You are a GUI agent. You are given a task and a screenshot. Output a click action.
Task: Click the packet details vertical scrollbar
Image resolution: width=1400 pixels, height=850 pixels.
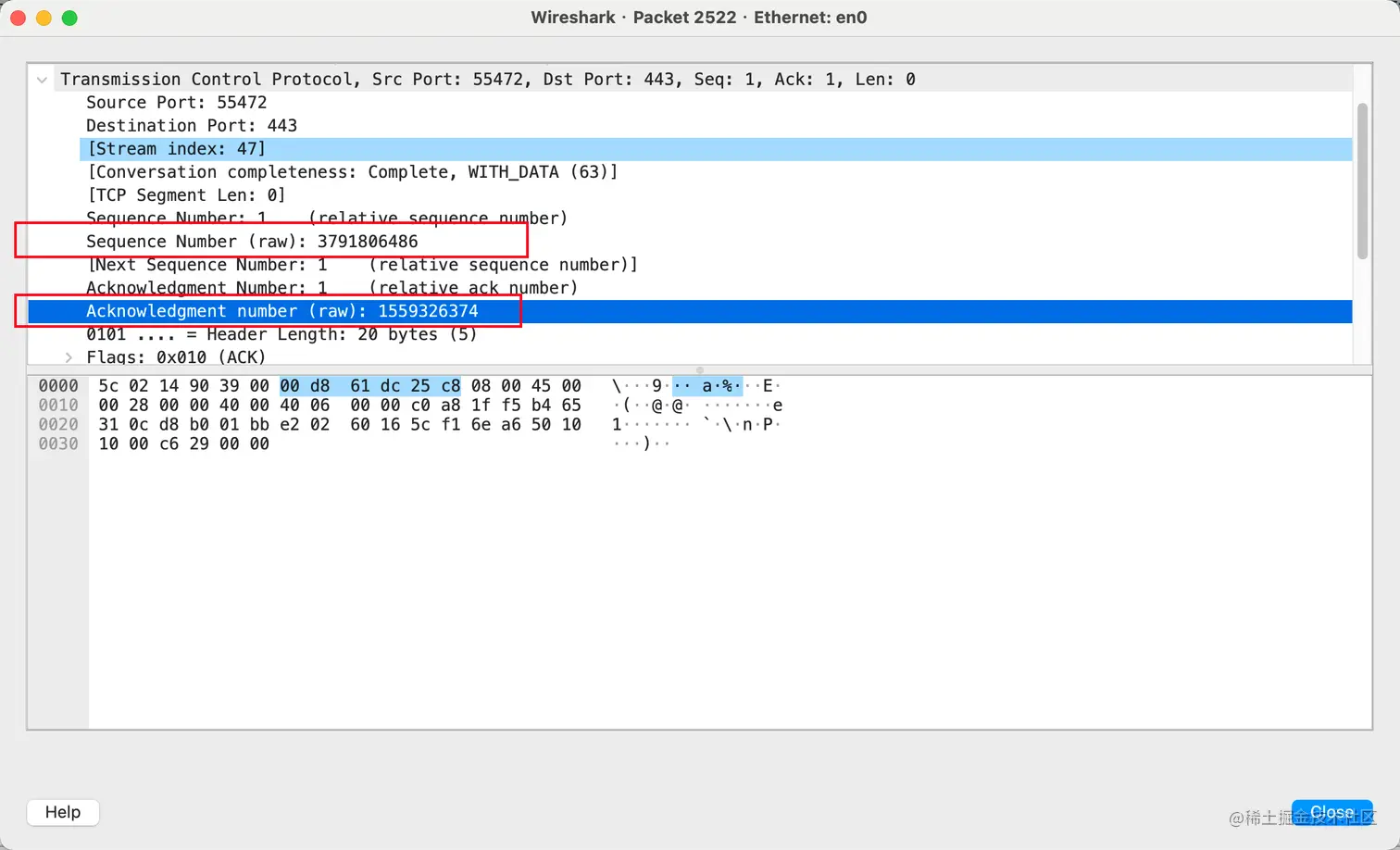(1362, 181)
